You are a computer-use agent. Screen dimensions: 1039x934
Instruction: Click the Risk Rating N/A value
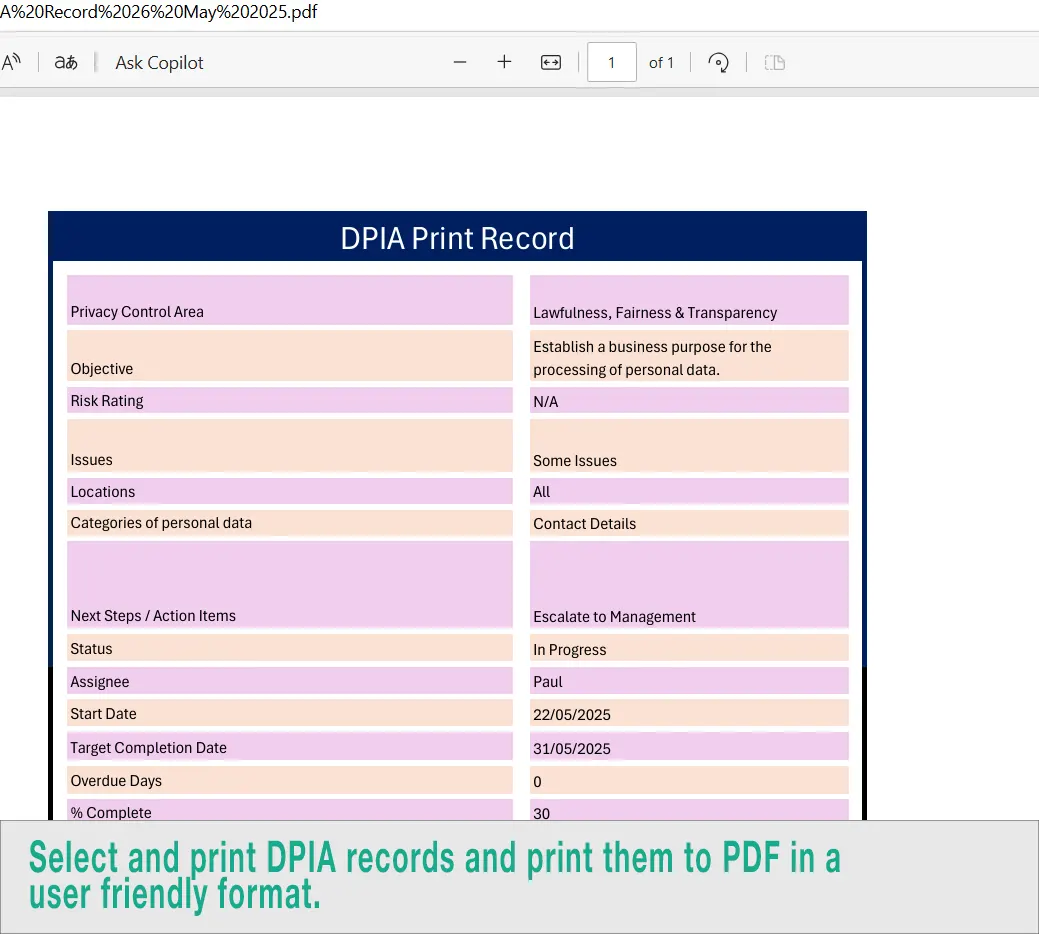pos(689,401)
